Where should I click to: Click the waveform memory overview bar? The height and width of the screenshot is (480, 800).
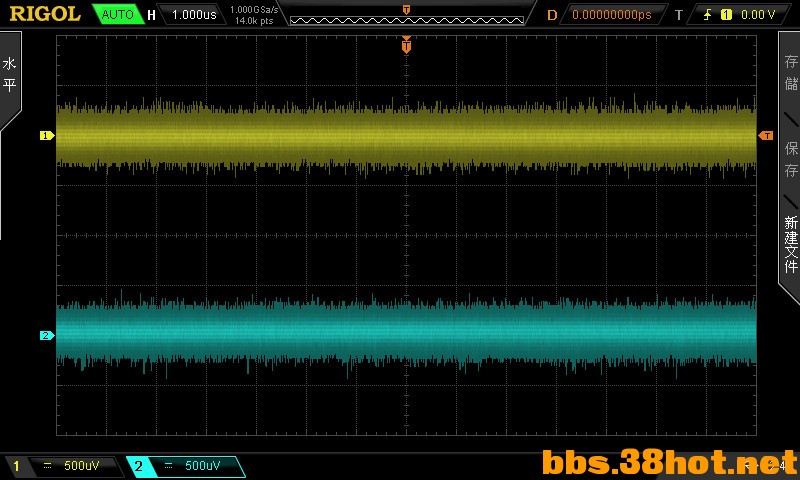[x=407, y=20]
